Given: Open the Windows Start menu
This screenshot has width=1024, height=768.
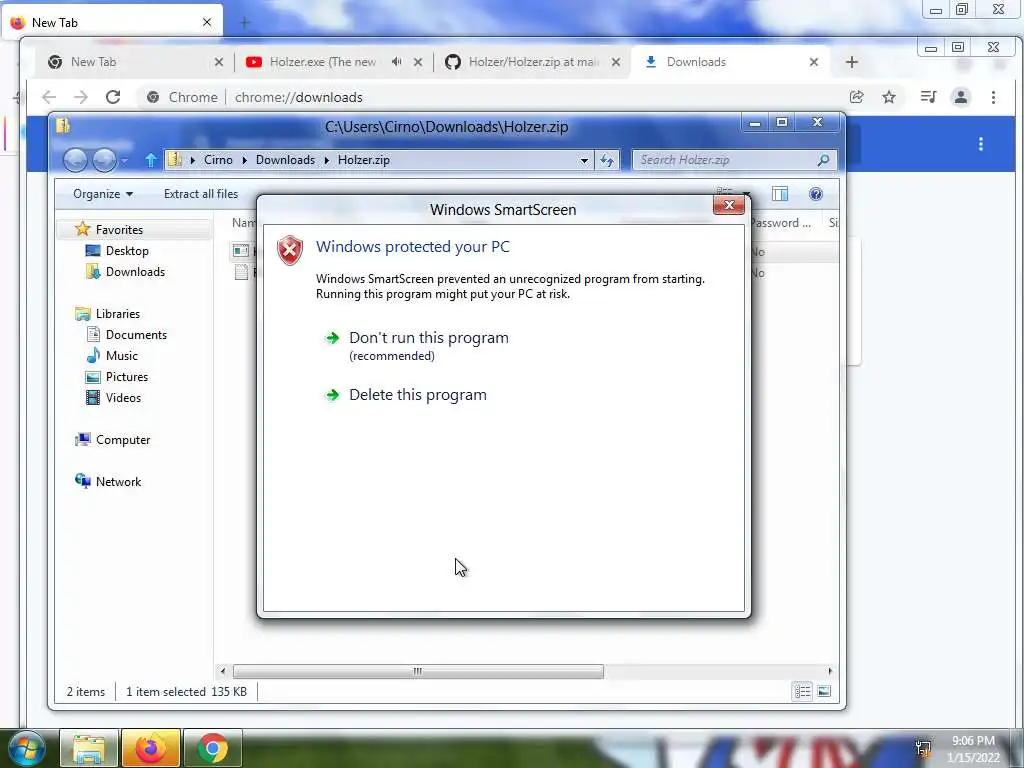Looking at the screenshot, I should 26,748.
